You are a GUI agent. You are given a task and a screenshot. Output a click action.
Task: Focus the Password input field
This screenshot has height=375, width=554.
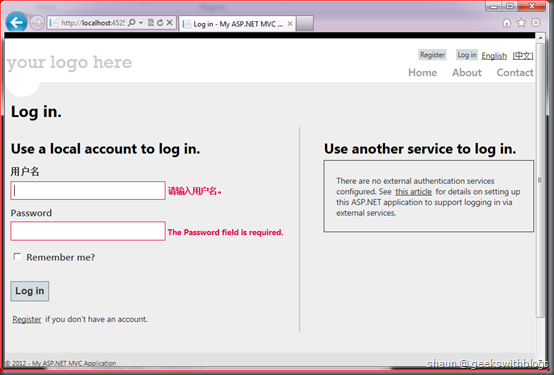click(x=88, y=231)
